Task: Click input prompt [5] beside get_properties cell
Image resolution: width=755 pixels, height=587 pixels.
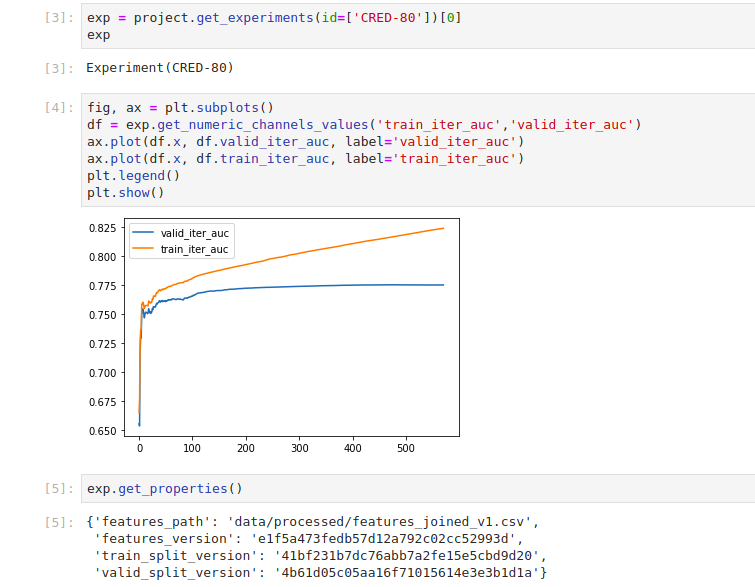Action: coord(59,488)
